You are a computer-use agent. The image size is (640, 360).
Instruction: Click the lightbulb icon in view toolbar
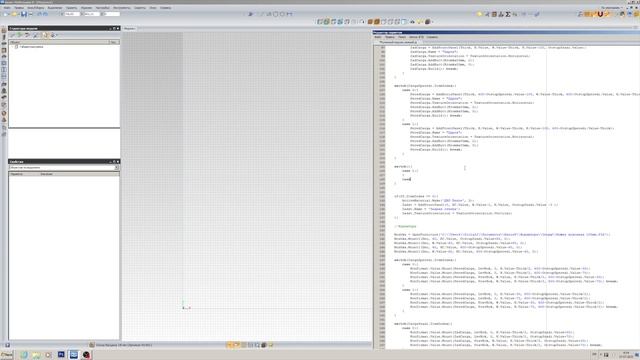tap(420, 22)
